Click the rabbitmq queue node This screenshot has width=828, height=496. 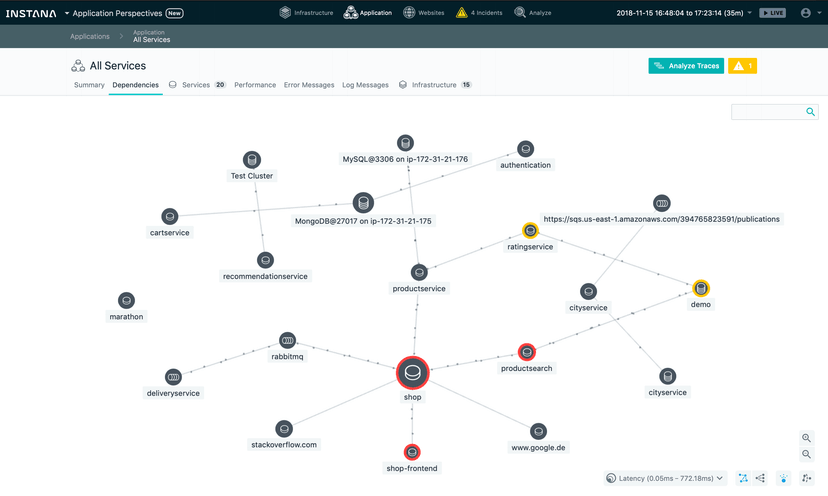pos(287,341)
